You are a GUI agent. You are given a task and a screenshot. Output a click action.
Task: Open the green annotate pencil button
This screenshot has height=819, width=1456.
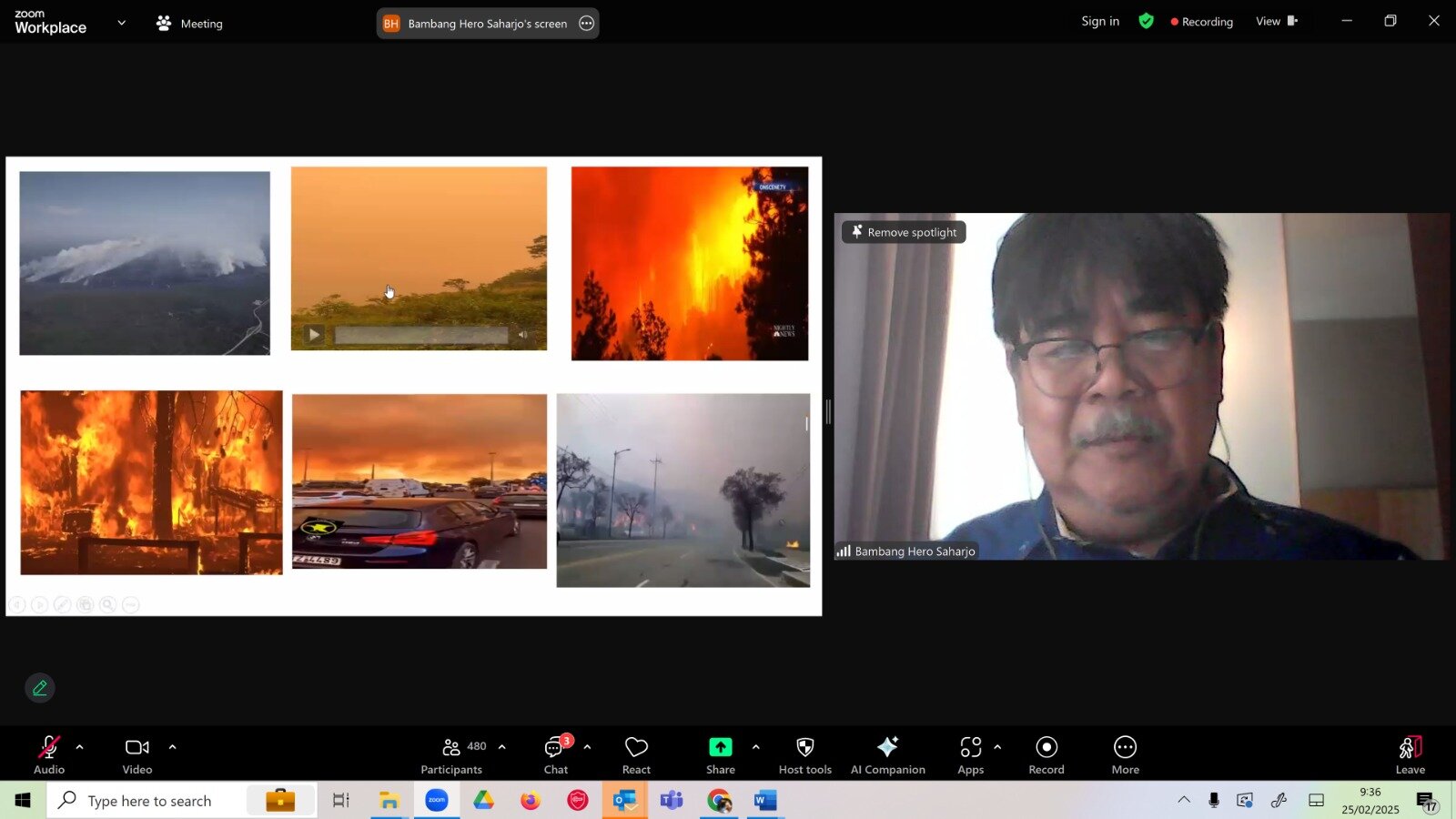click(40, 688)
